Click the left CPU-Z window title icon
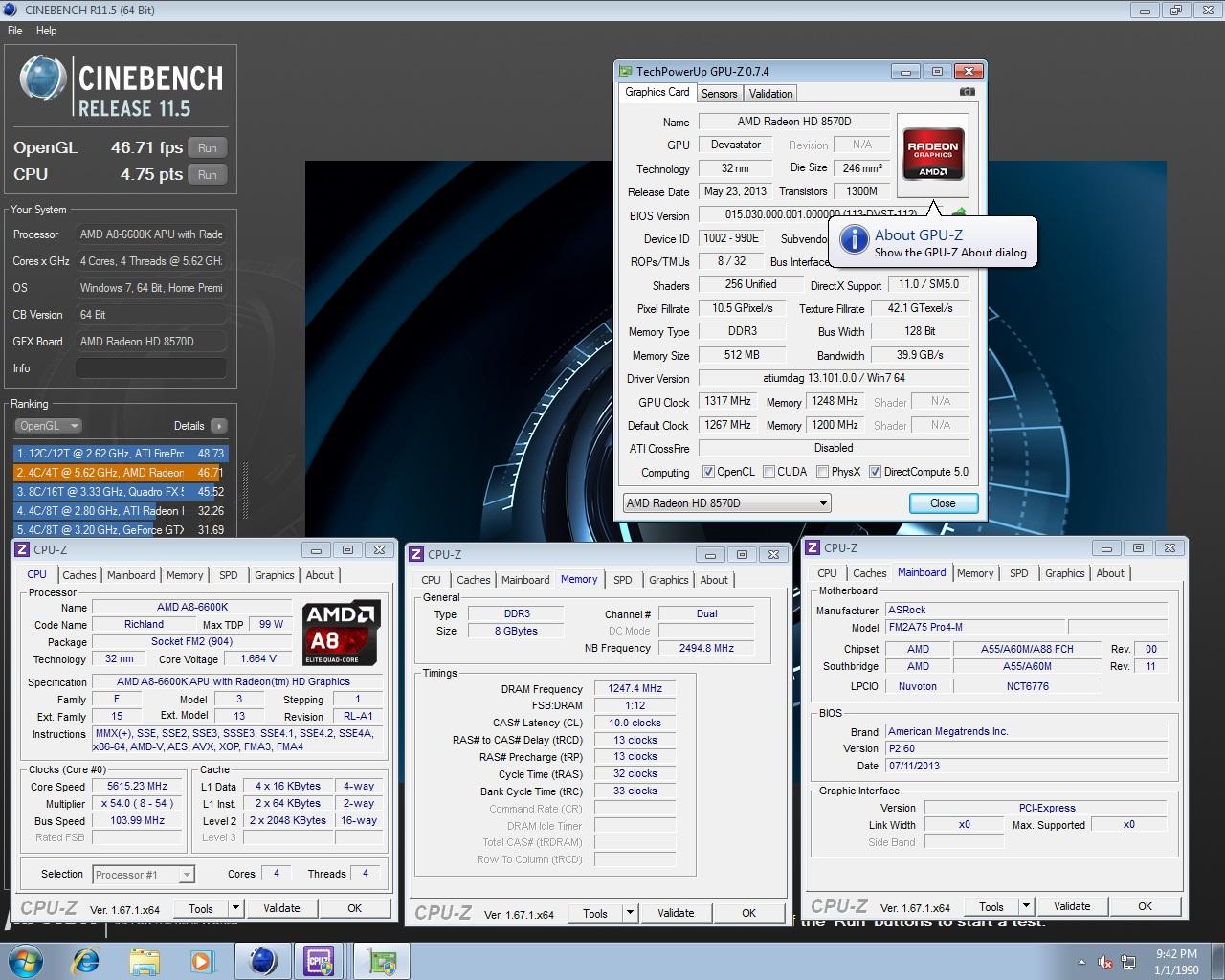This screenshot has width=1225, height=980. coord(22,549)
